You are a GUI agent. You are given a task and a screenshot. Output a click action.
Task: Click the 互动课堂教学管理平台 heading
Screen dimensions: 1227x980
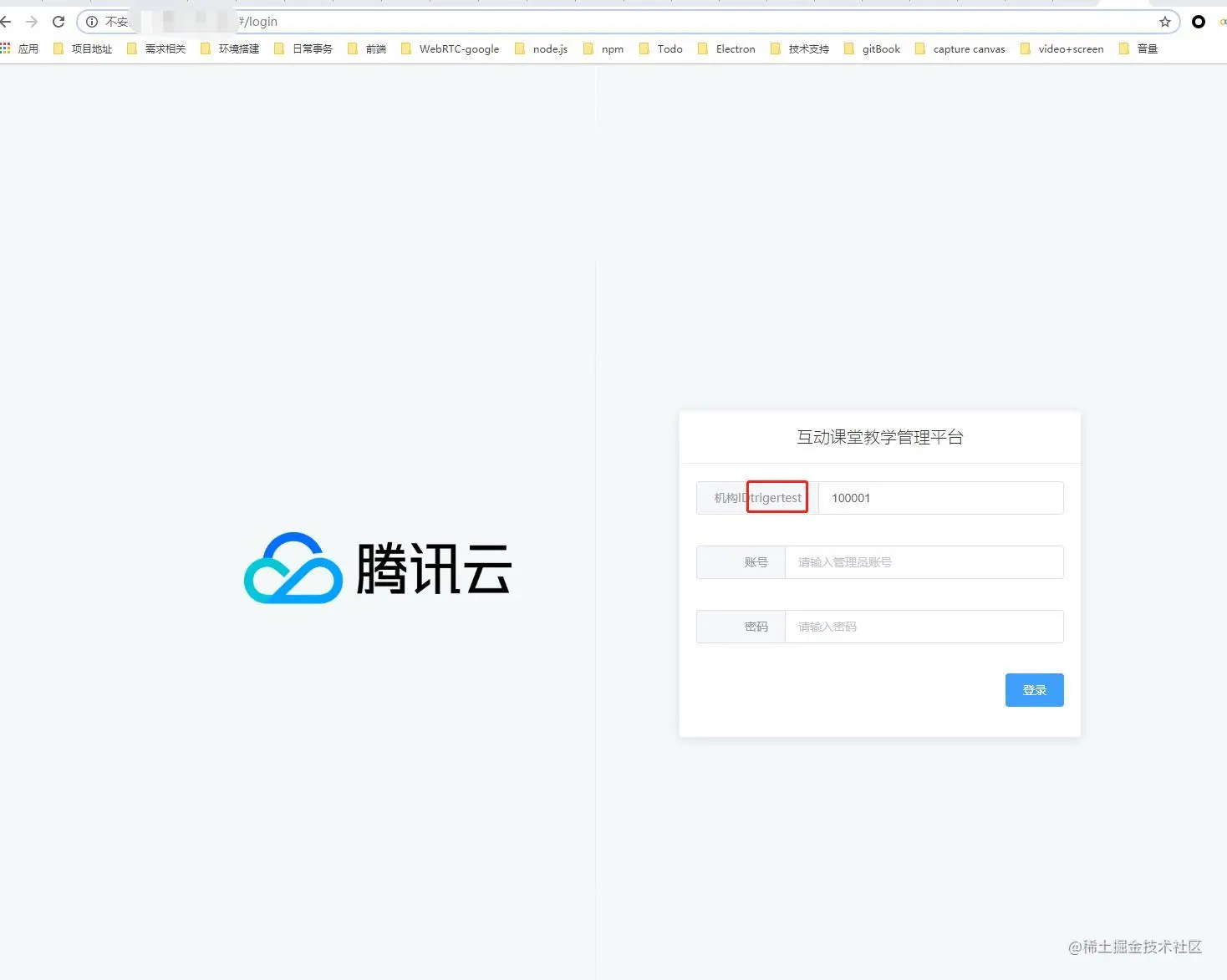click(880, 437)
